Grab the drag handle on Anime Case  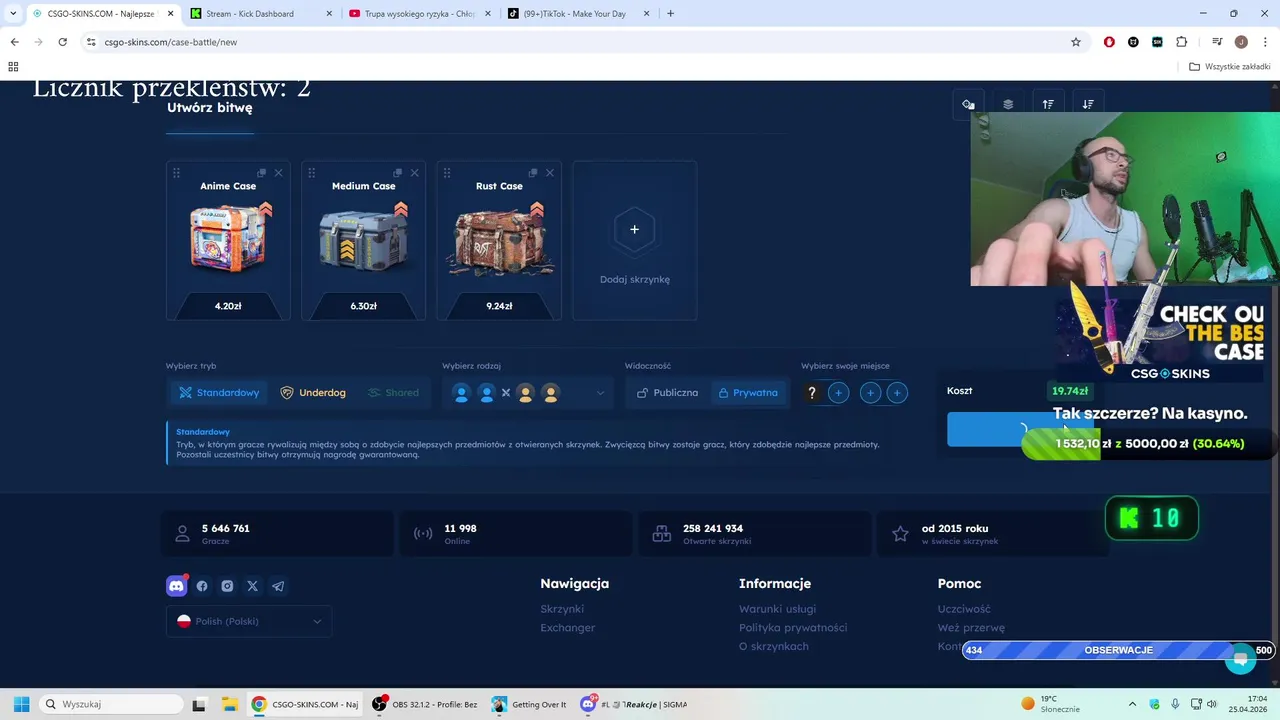(x=176, y=173)
